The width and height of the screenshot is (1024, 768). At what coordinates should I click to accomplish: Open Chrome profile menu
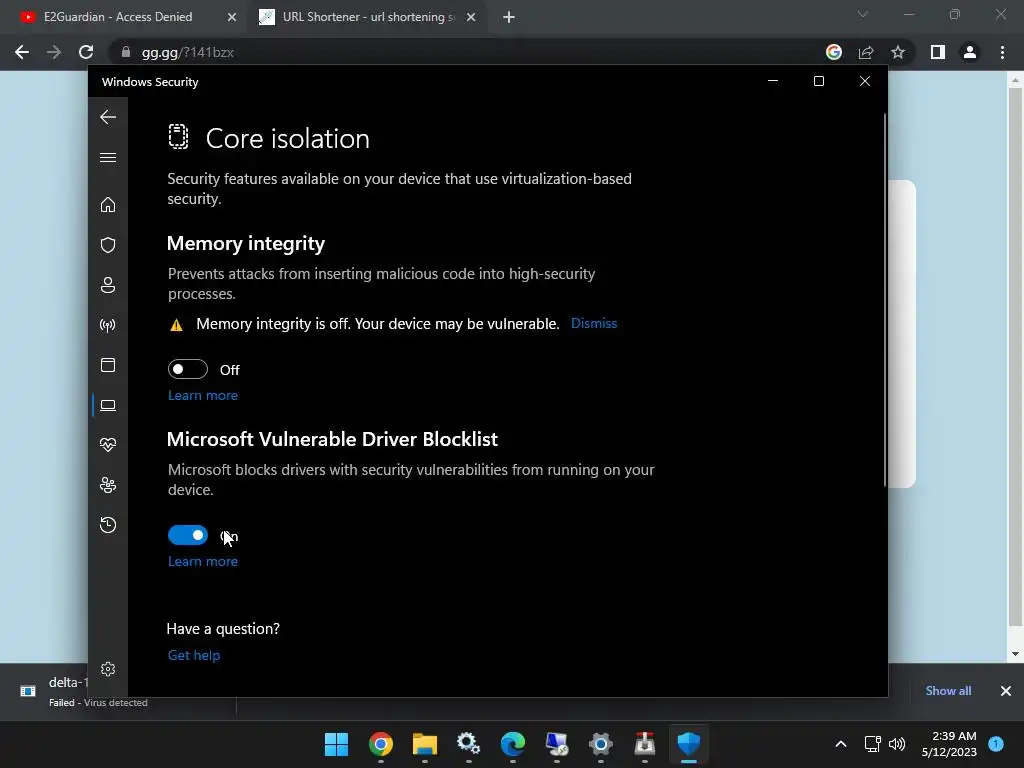[970, 52]
